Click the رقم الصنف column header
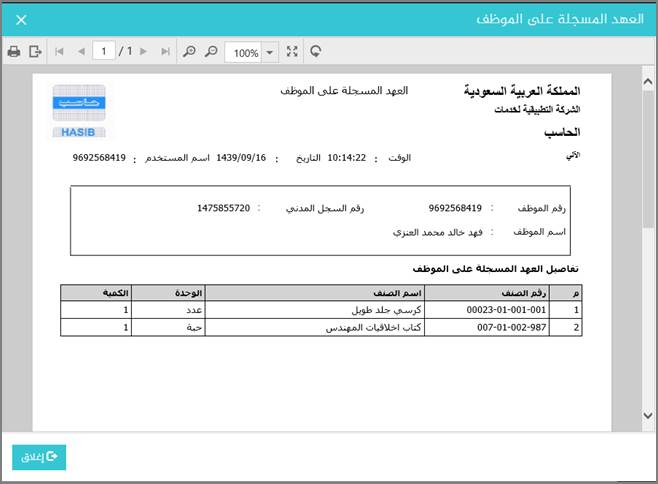This screenshot has width=658, height=484. click(x=487, y=293)
